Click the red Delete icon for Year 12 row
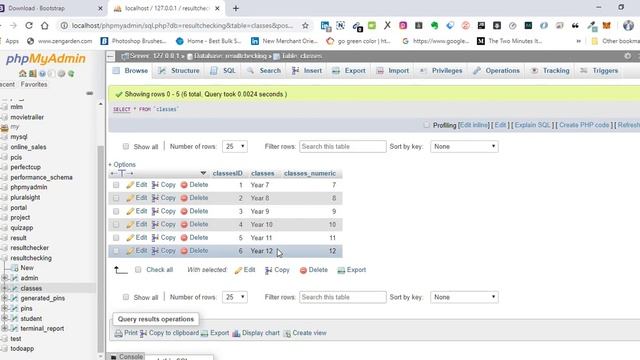The height and width of the screenshot is (360, 640). pyautogui.click(x=184, y=251)
